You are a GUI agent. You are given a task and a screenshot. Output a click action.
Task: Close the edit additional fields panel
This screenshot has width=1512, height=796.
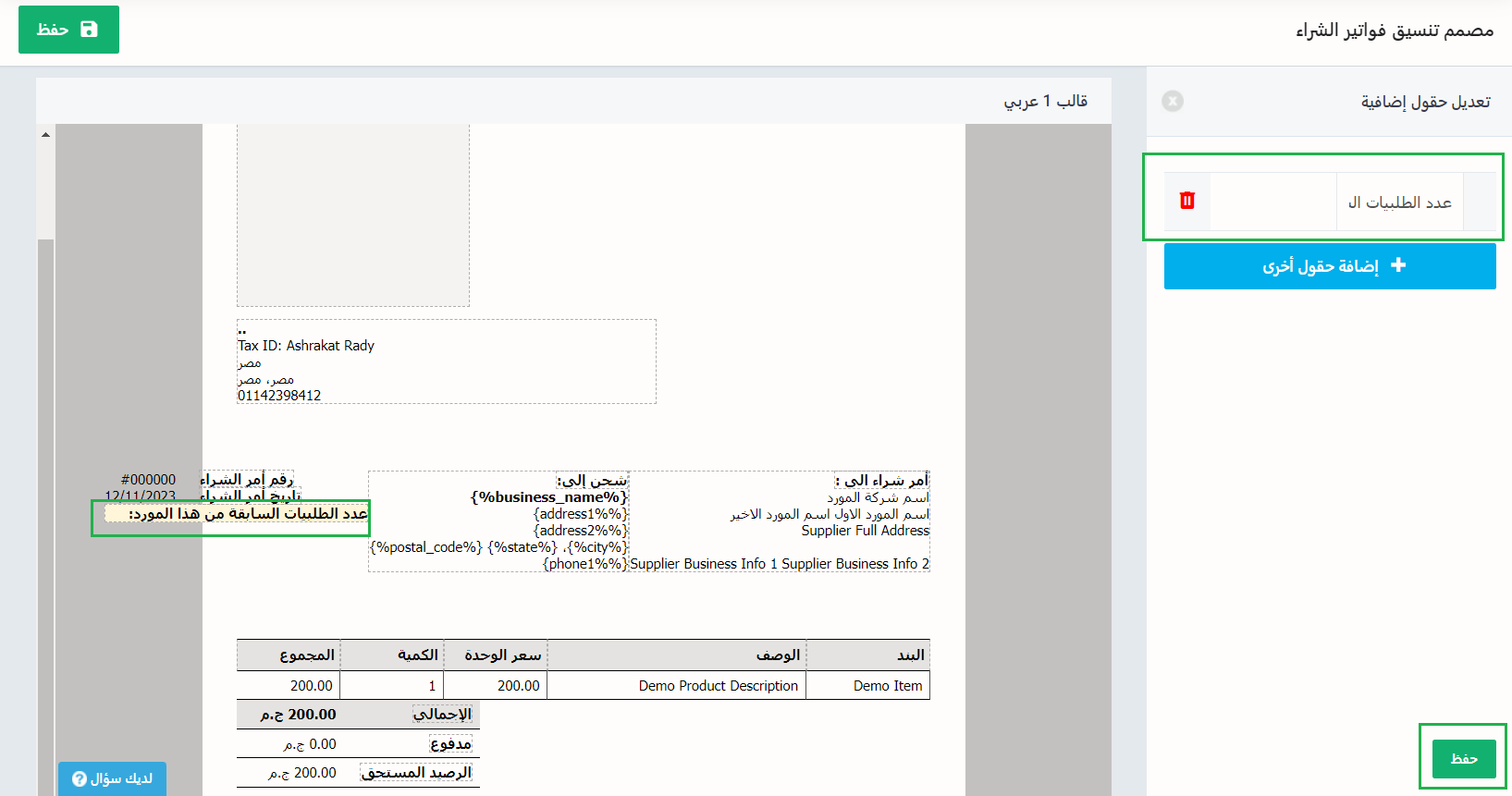click(1173, 101)
